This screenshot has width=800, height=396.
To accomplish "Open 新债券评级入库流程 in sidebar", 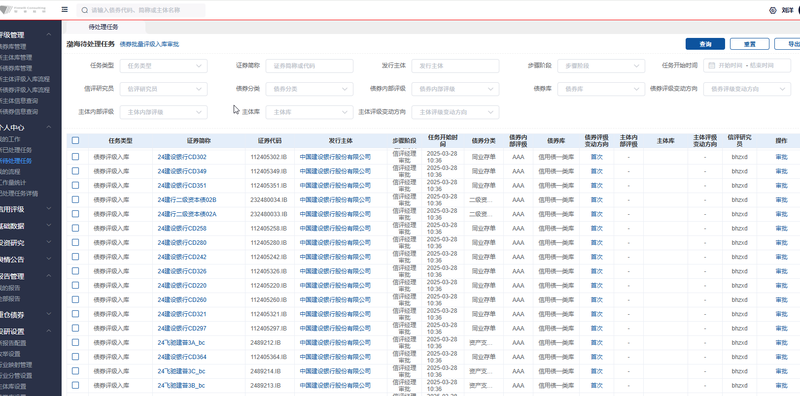I will tap(26, 90).
